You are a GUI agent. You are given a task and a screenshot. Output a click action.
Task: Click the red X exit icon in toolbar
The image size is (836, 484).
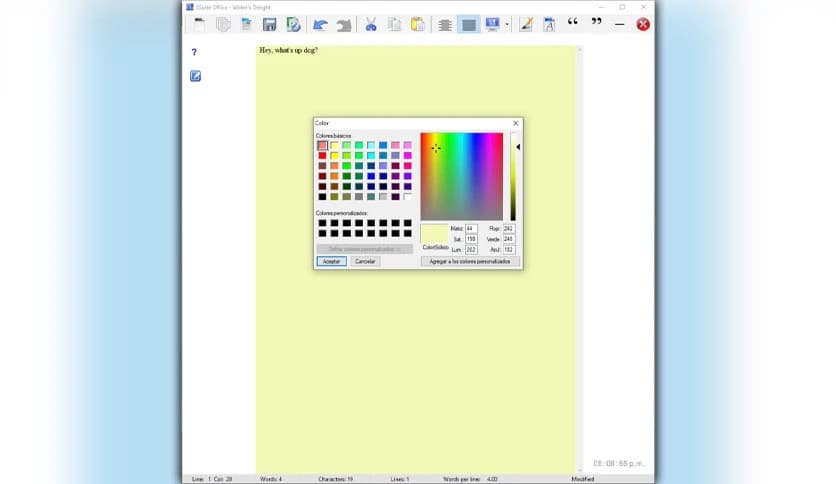point(643,24)
